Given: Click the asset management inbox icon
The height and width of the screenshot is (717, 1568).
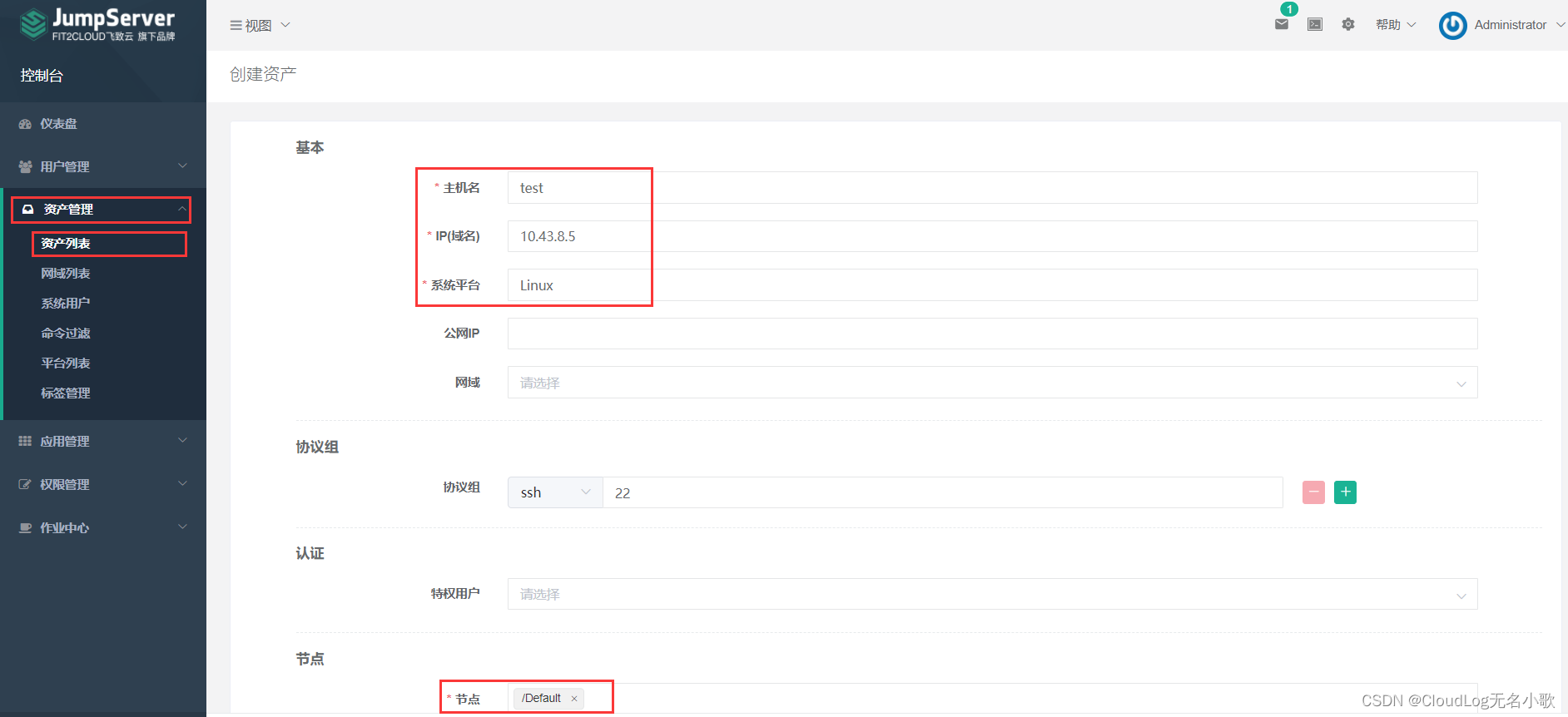Looking at the screenshot, I should pos(27,210).
